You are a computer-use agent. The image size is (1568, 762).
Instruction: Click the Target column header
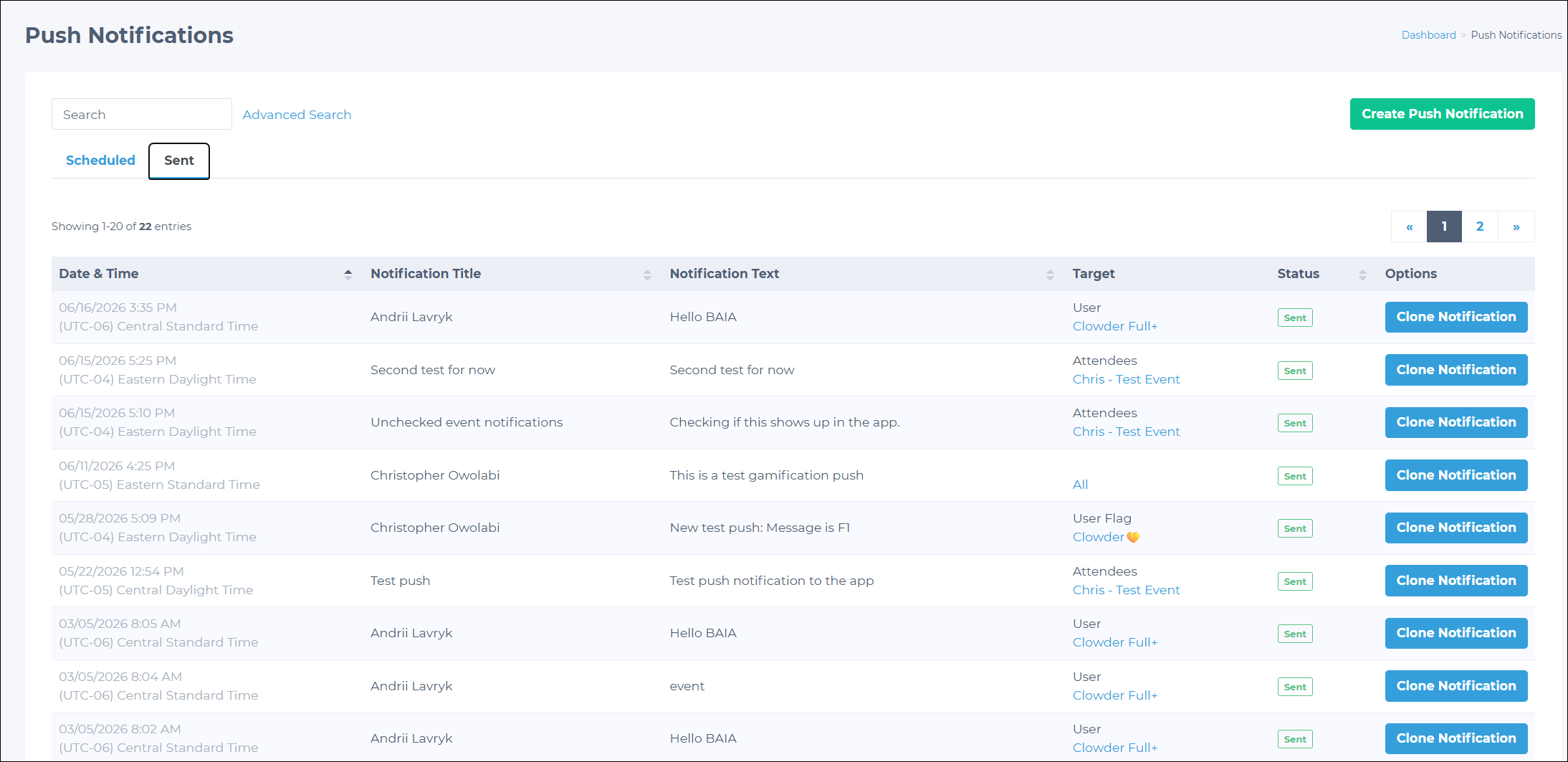click(x=1094, y=274)
